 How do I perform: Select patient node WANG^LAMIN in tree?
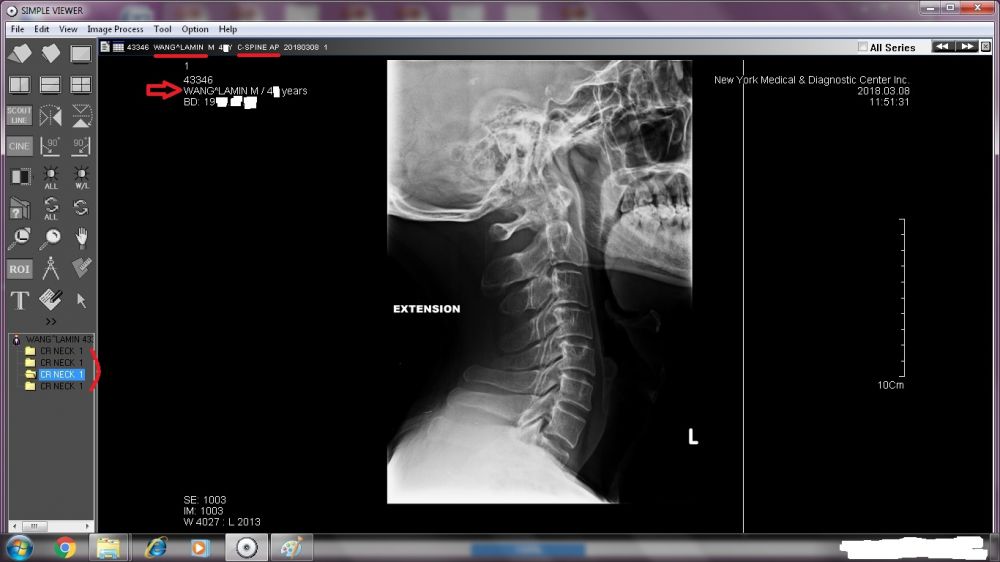59,339
